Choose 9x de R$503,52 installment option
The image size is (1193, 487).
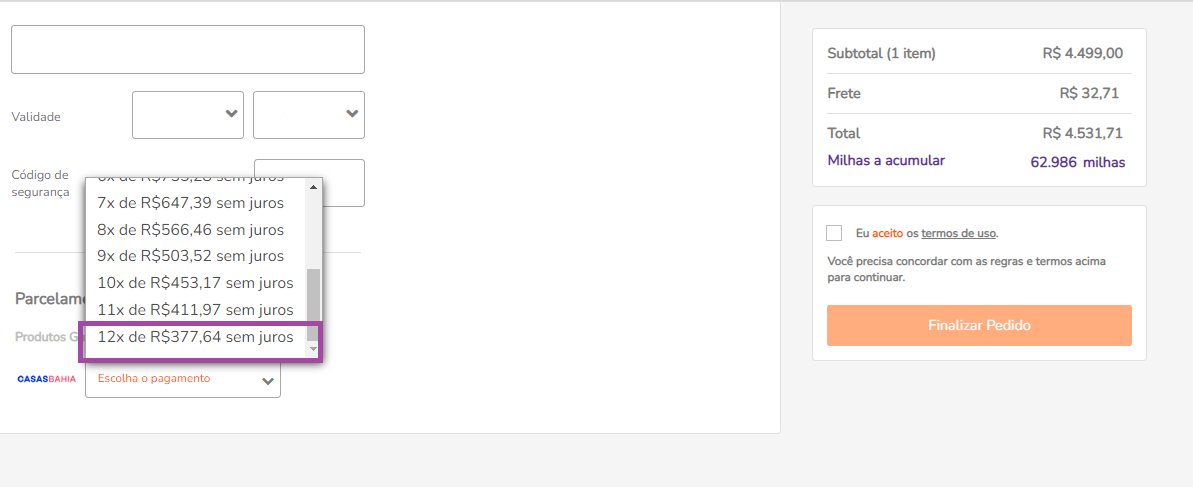pyautogui.click(x=196, y=256)
